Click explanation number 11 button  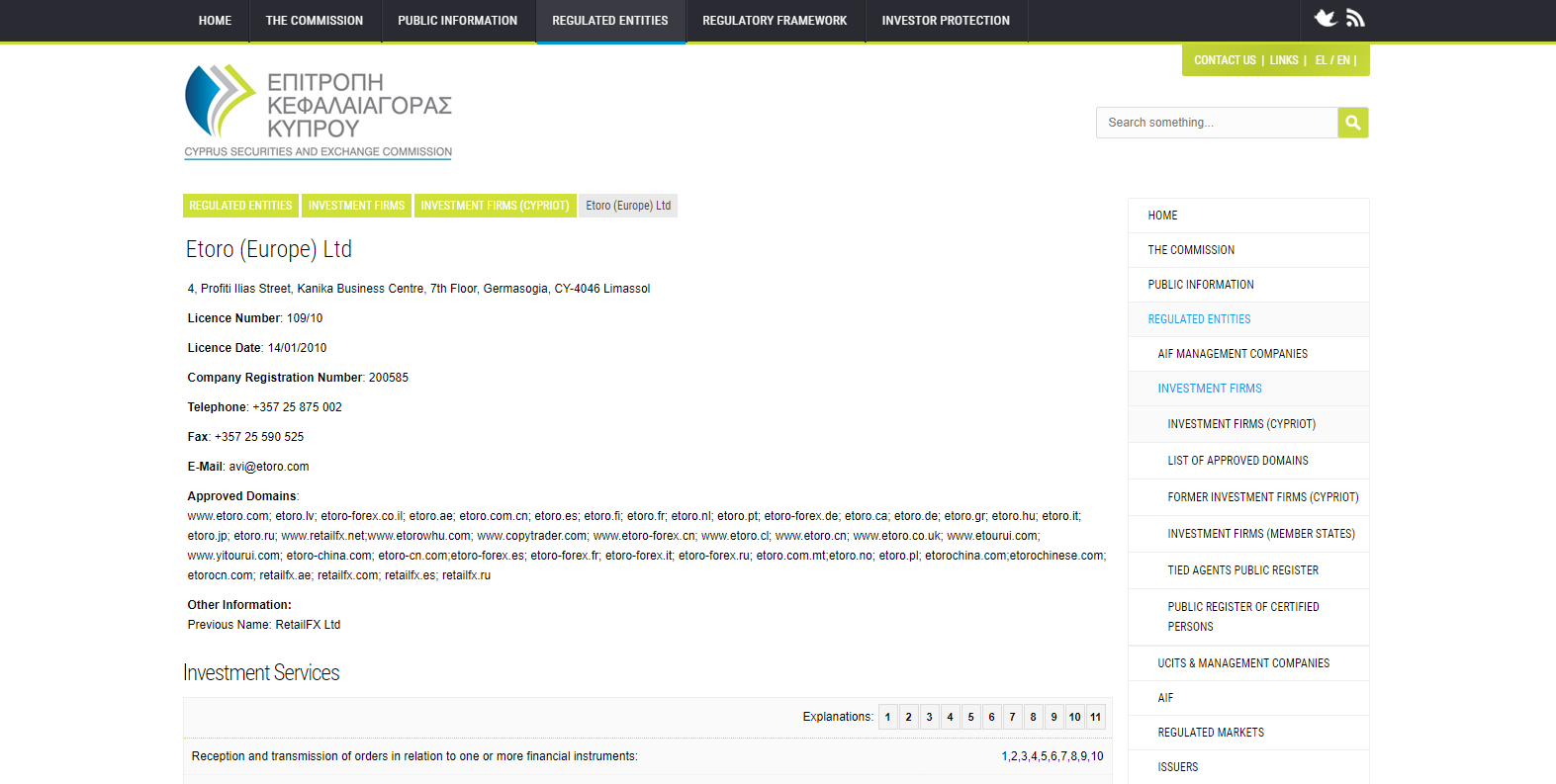(x=1096, y=717)
